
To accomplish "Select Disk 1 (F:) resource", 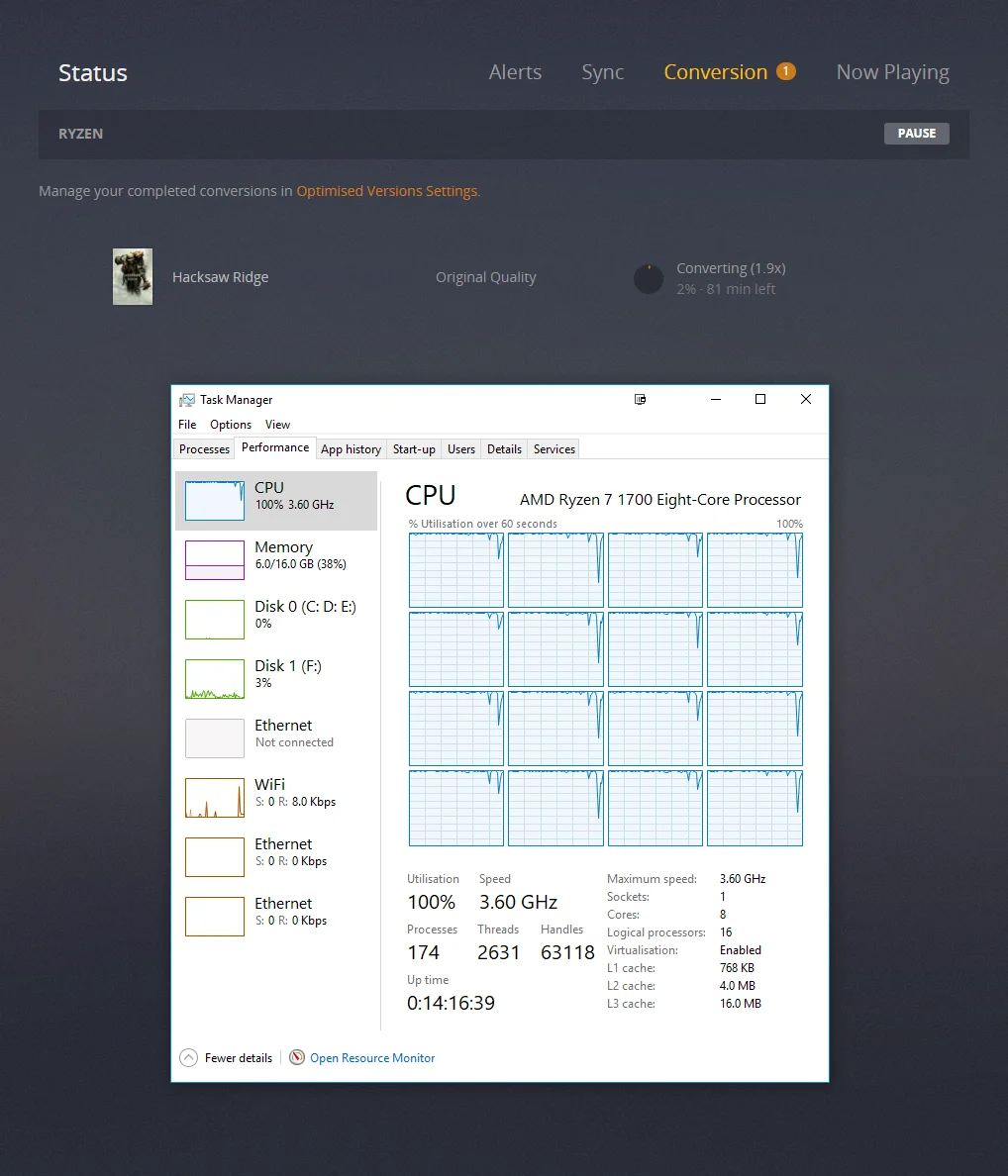I will tap(276, 678).
